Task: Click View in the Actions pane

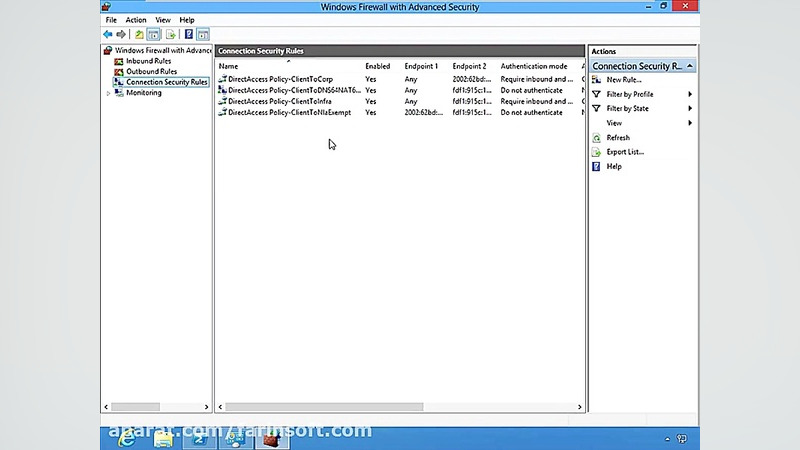Action: pos(614,123)
